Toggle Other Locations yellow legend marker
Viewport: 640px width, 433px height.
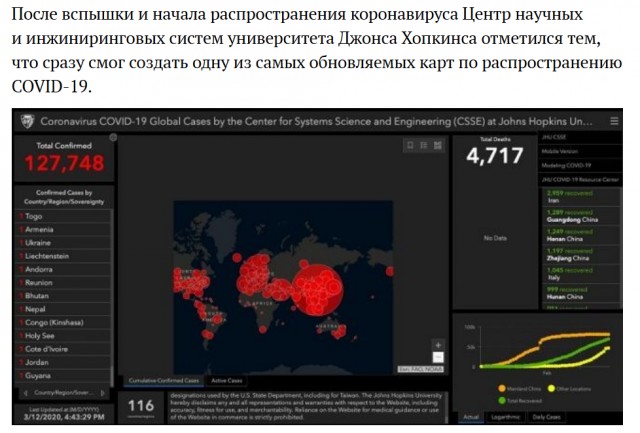(551, 389)
